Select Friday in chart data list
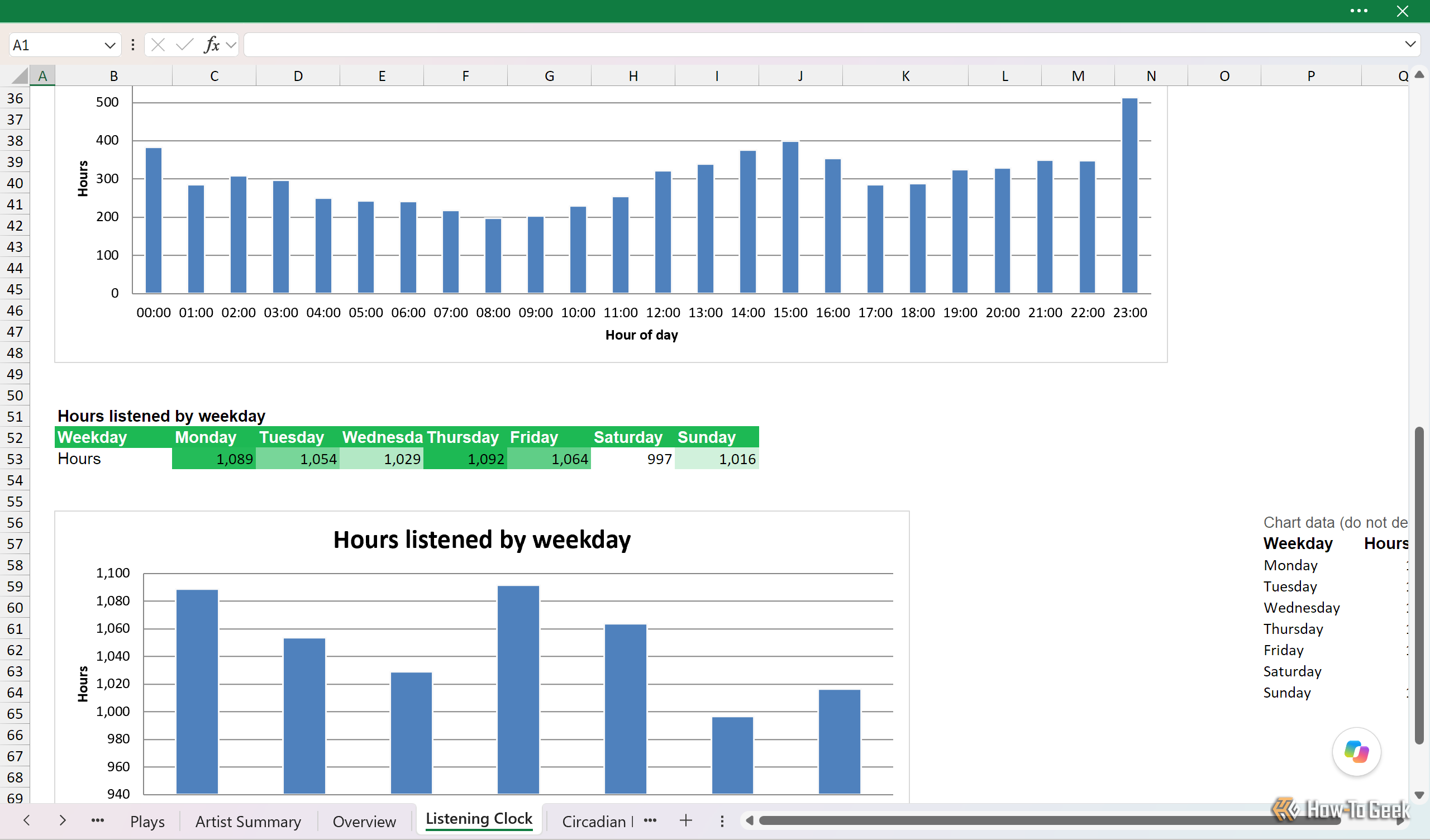 pyautogui.click(x=1283, y=651)
